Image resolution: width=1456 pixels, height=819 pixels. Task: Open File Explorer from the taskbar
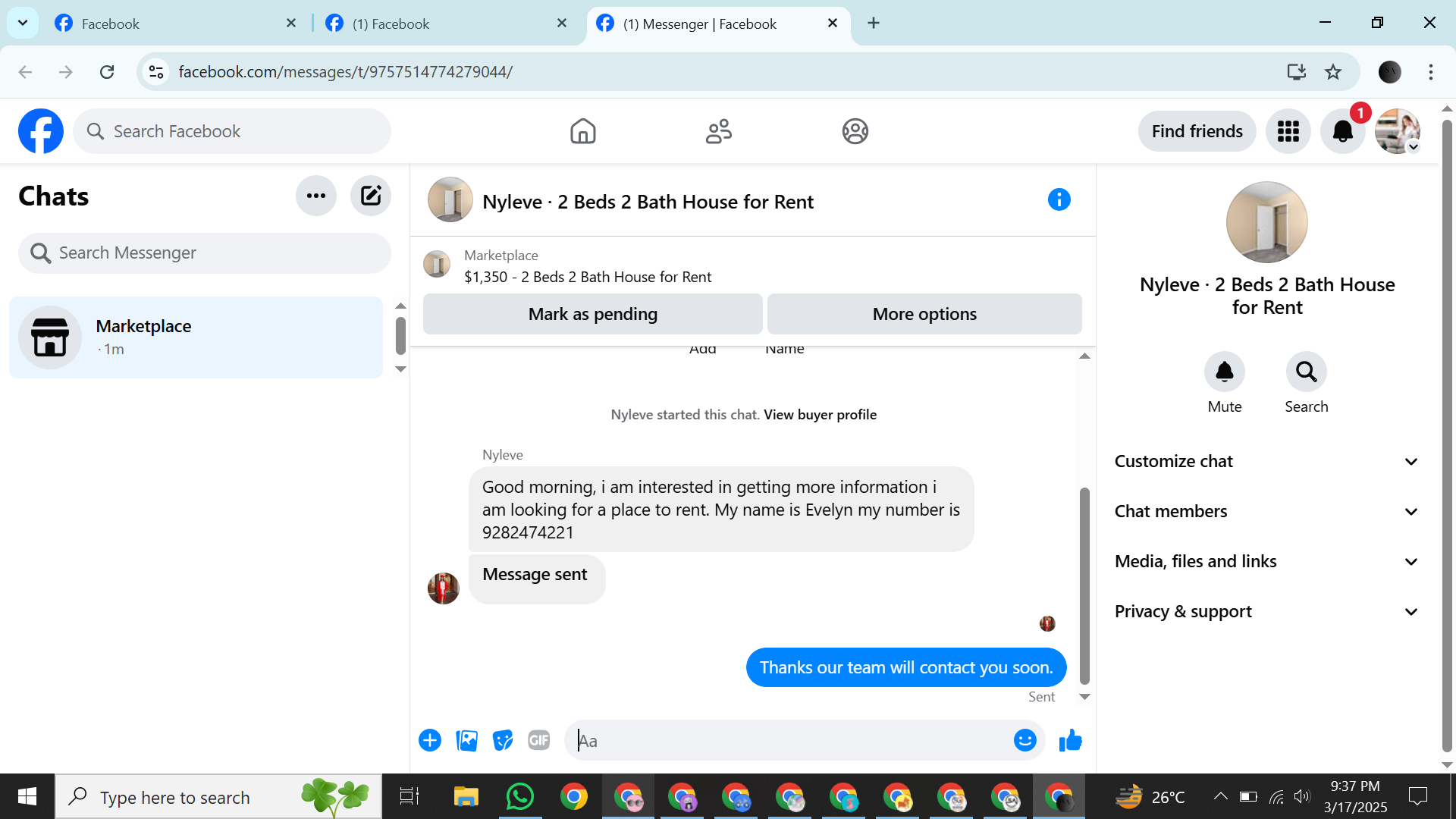point(466,796)
